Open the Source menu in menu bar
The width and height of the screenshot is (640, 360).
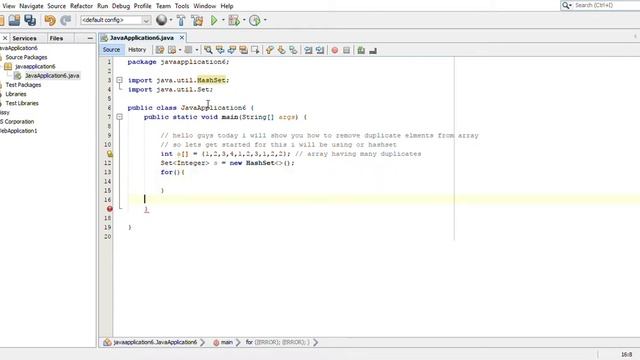(x=56, y=6)
